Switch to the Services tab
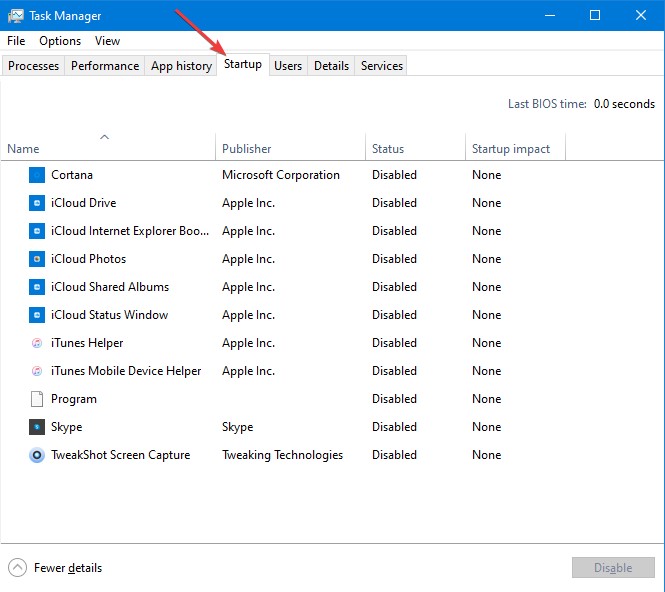This screenshot has width=665, height=592. [382, 66]
